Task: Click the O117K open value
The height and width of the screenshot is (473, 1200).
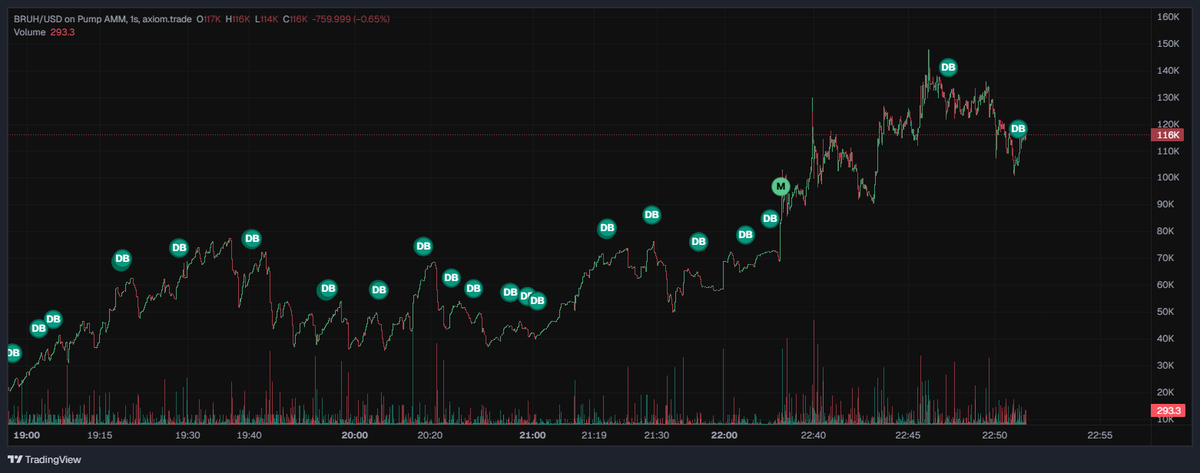Action: 209,19
